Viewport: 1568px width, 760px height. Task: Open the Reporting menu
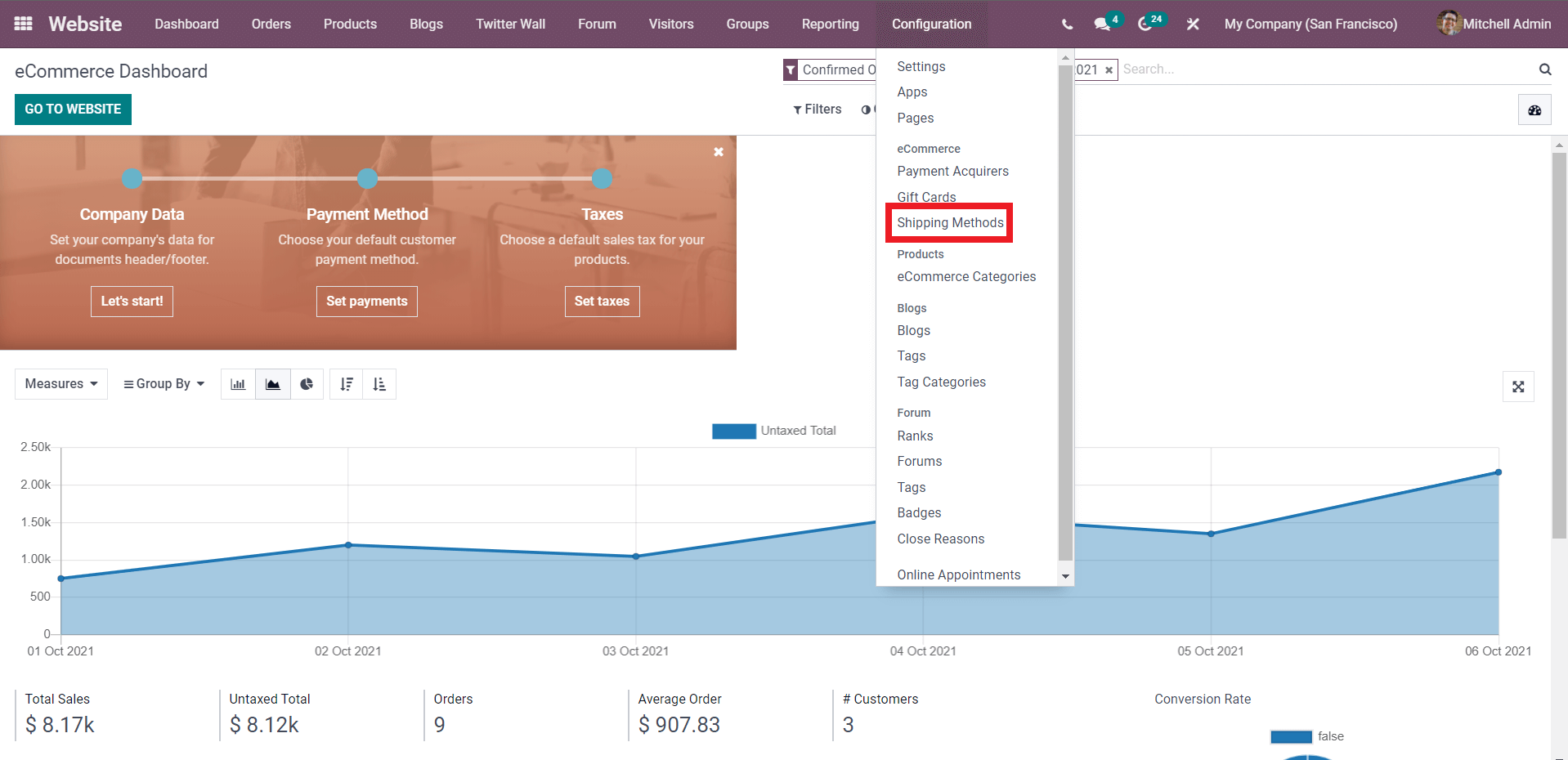pyautogui.click(x=830, y=24)
